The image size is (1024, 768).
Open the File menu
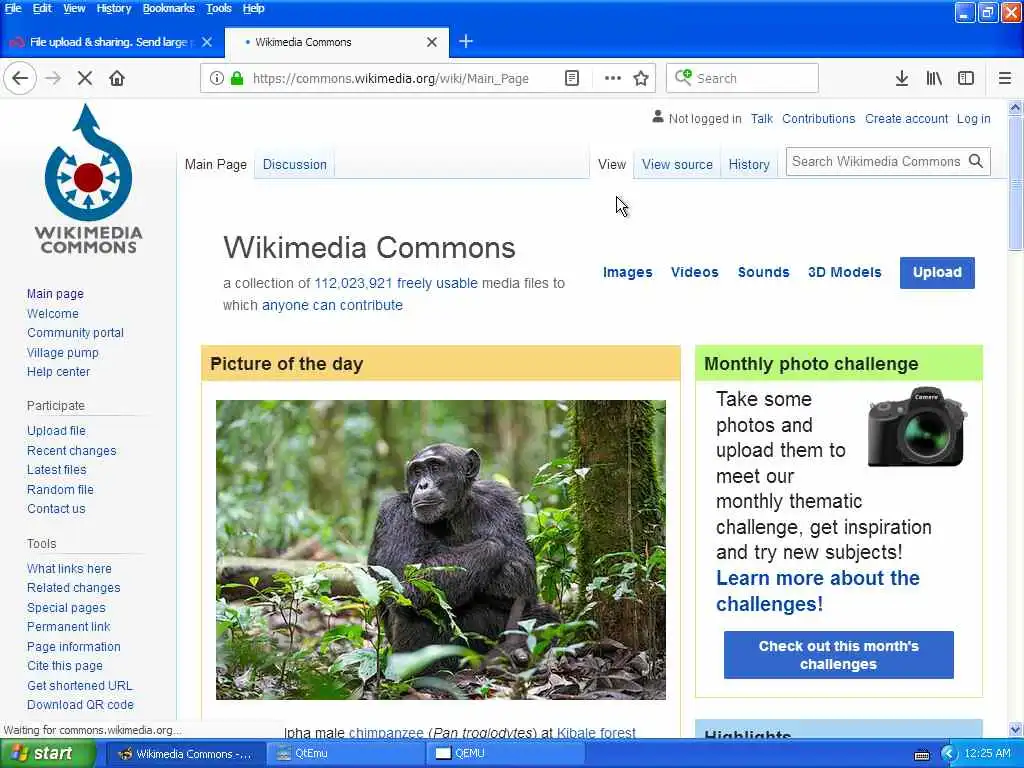click(13, 8)
